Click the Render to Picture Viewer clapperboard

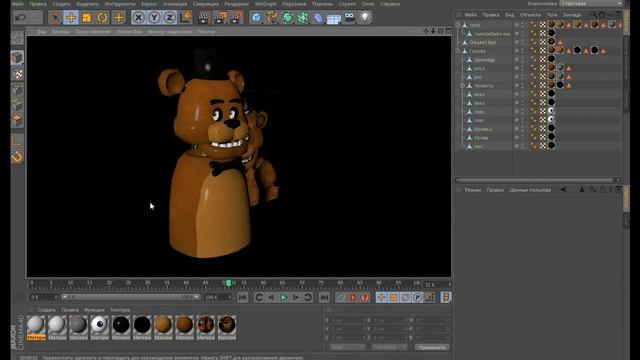220,18
